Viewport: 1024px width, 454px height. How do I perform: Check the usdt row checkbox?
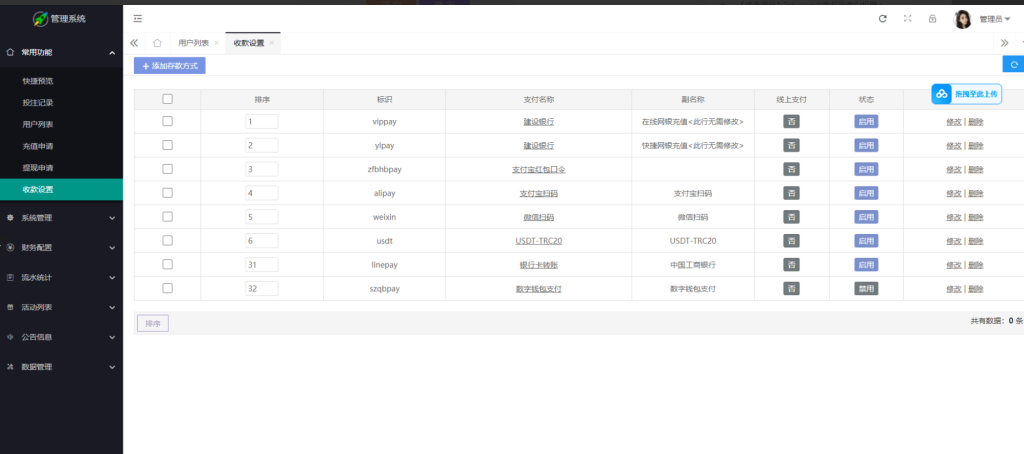[x=167, y=240]
